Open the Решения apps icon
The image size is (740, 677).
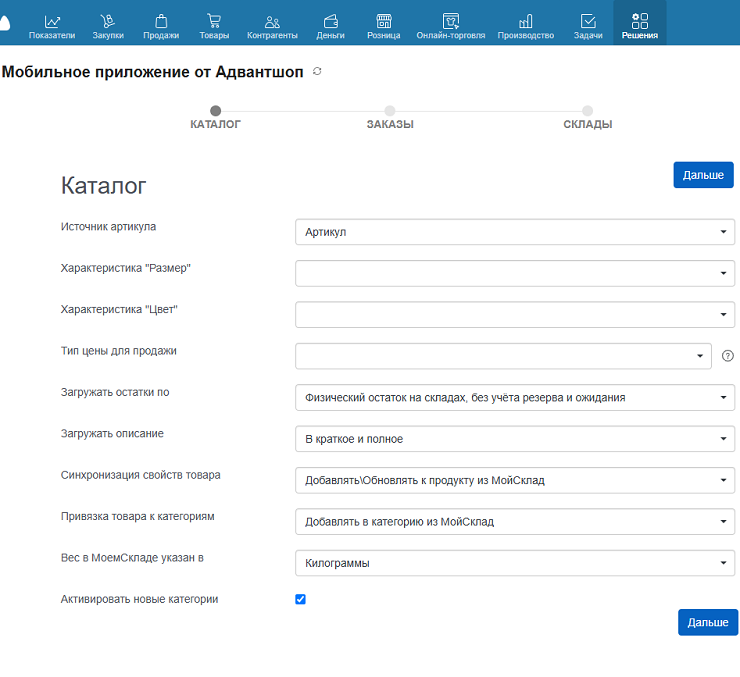tap(639, 21)
